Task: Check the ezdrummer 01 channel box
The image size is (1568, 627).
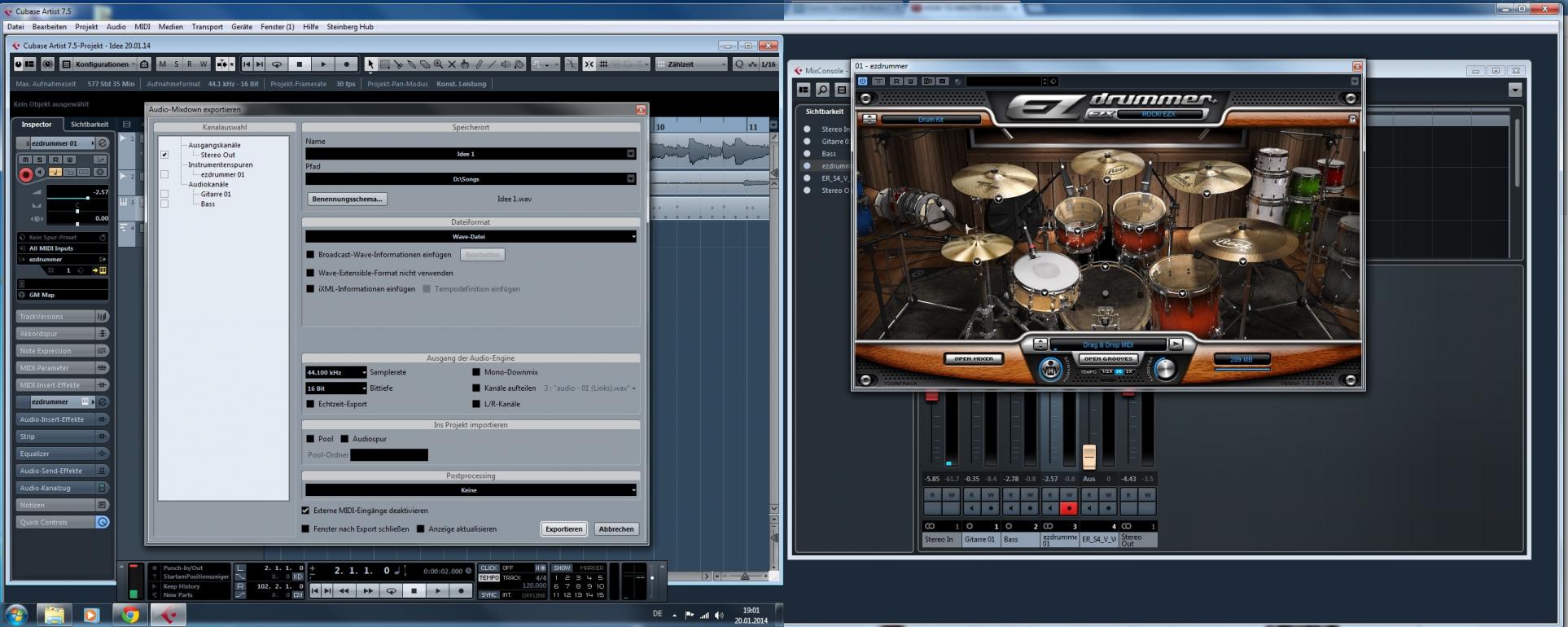Action: (164, 174)
